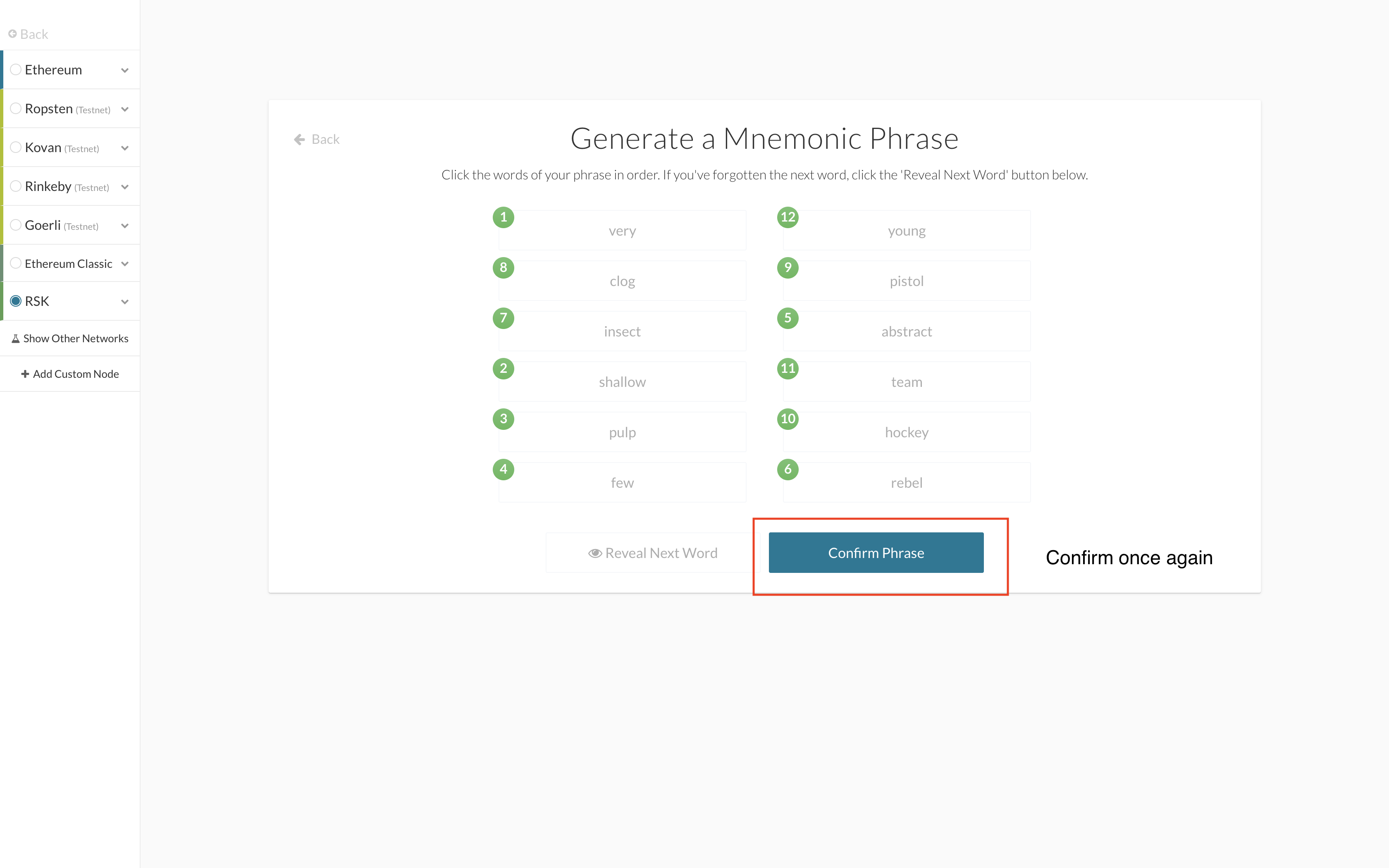Click the selected RSK radio button
This screenshot has width=1389, height=868.
point(16,301)
